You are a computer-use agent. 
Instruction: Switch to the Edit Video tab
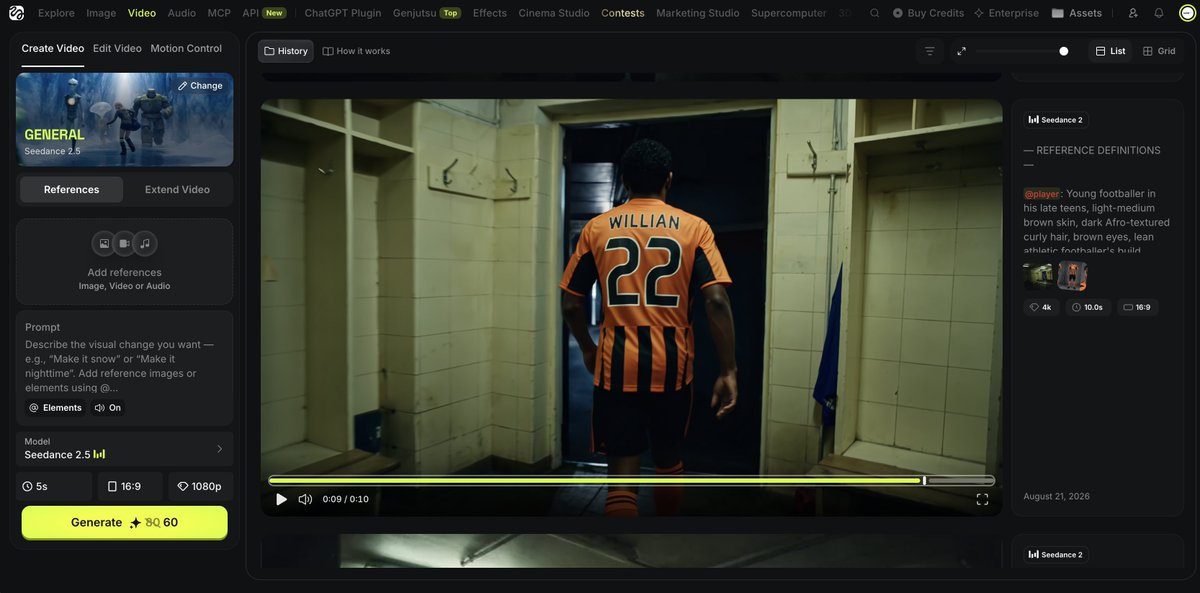click(117, 48)
